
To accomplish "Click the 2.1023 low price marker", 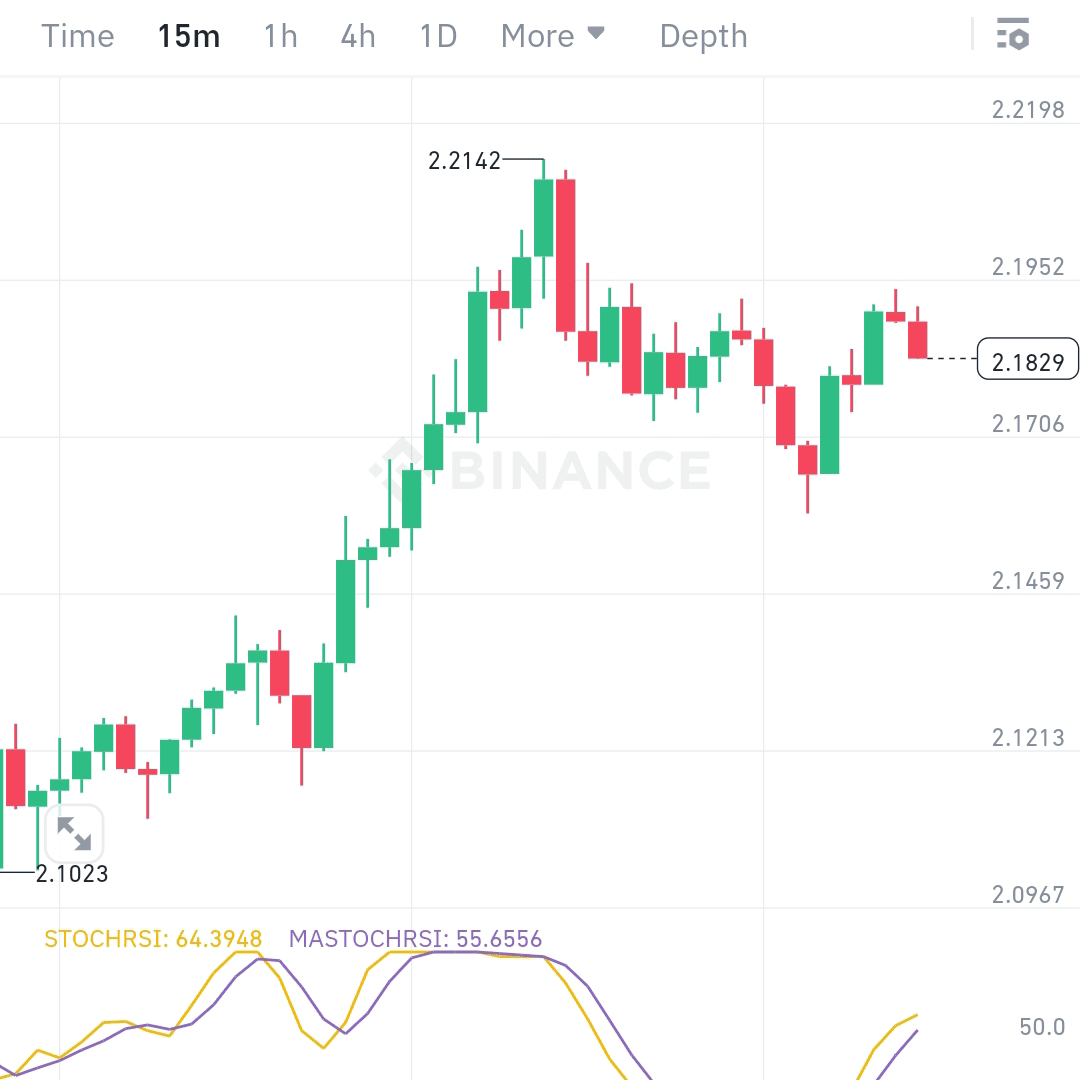I will pyautogui.click(x=72, y=874).
